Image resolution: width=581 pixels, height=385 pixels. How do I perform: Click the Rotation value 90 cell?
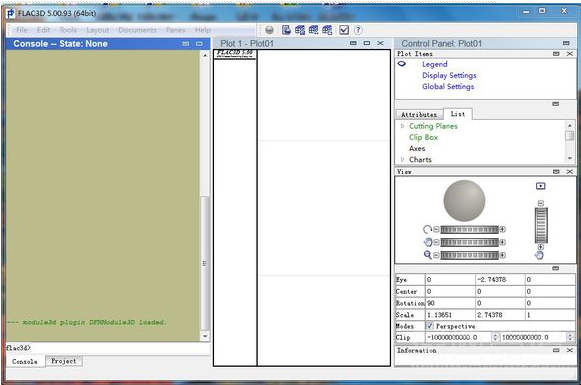450,303
